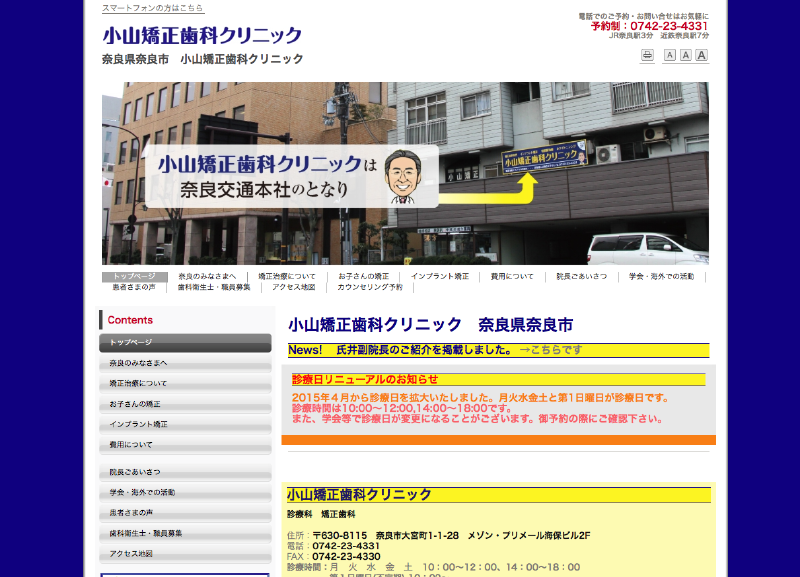The image size is (800, 577).
Task: Select アクセス地図 in the Contents sidebar
Action: (x=185, y=554)
